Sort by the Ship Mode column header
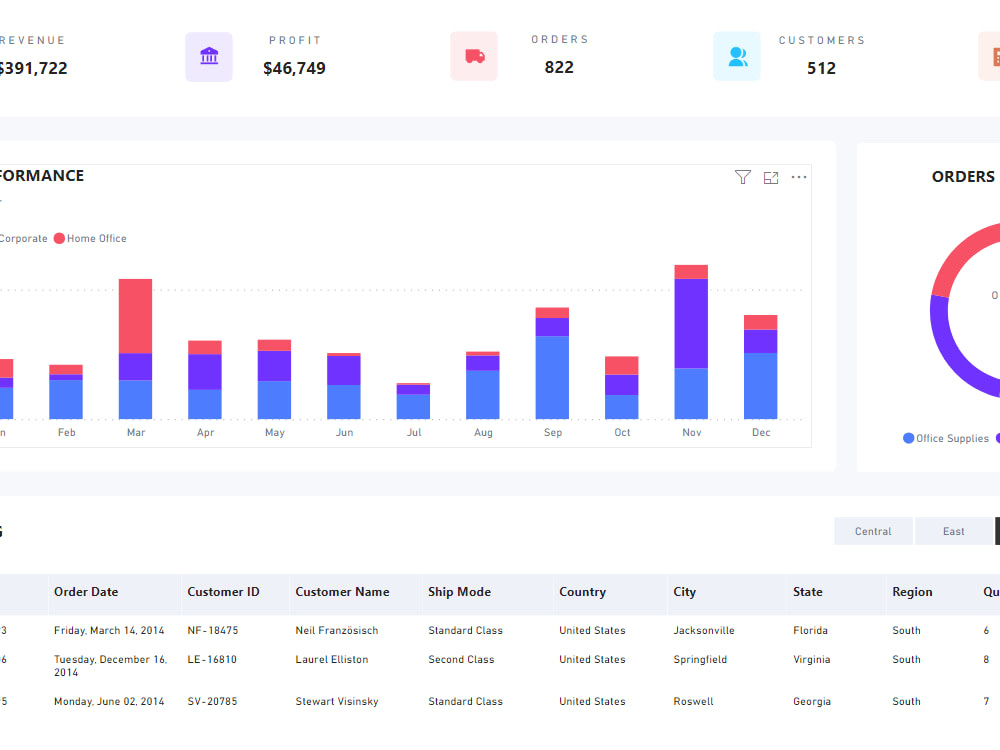The image size is (1000, 750). (459, 592)
